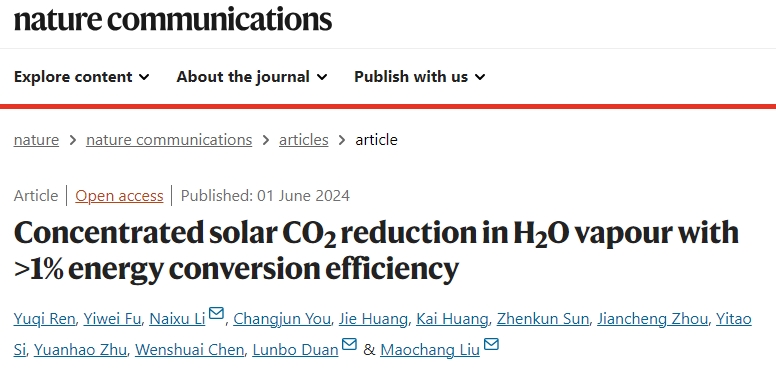Navigate to the articles breadcrumb

coord(303,140)
